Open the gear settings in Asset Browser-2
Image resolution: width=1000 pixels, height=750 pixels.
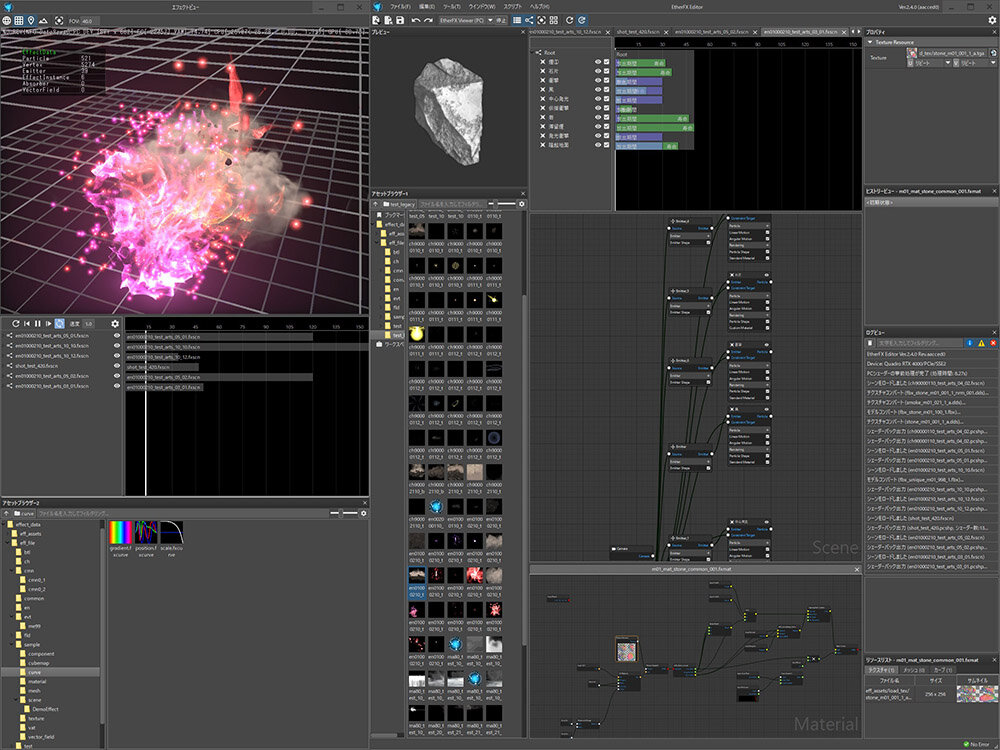[x=361, y=512]
